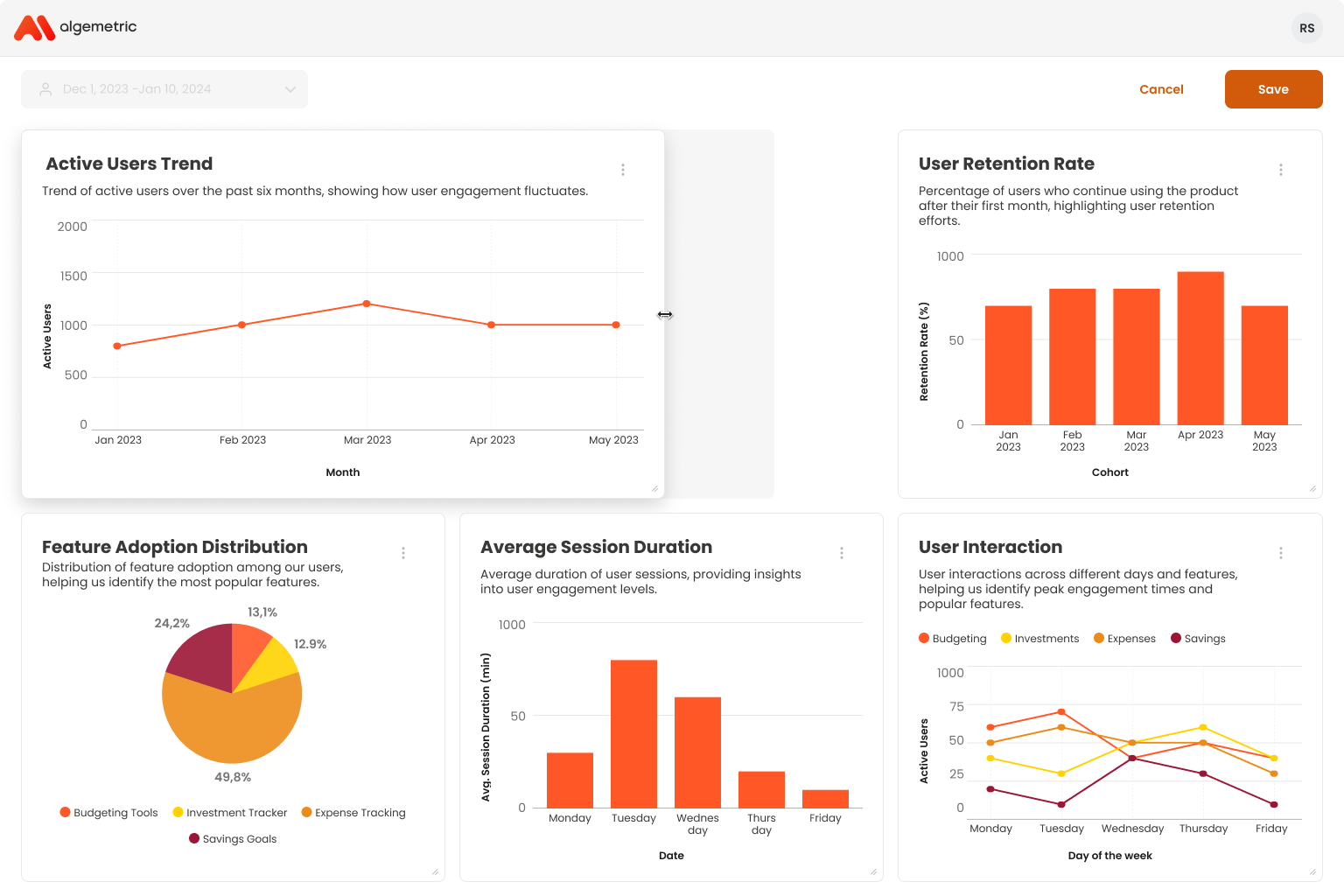Click the Mar 2023 point on Active Users line

367,304
